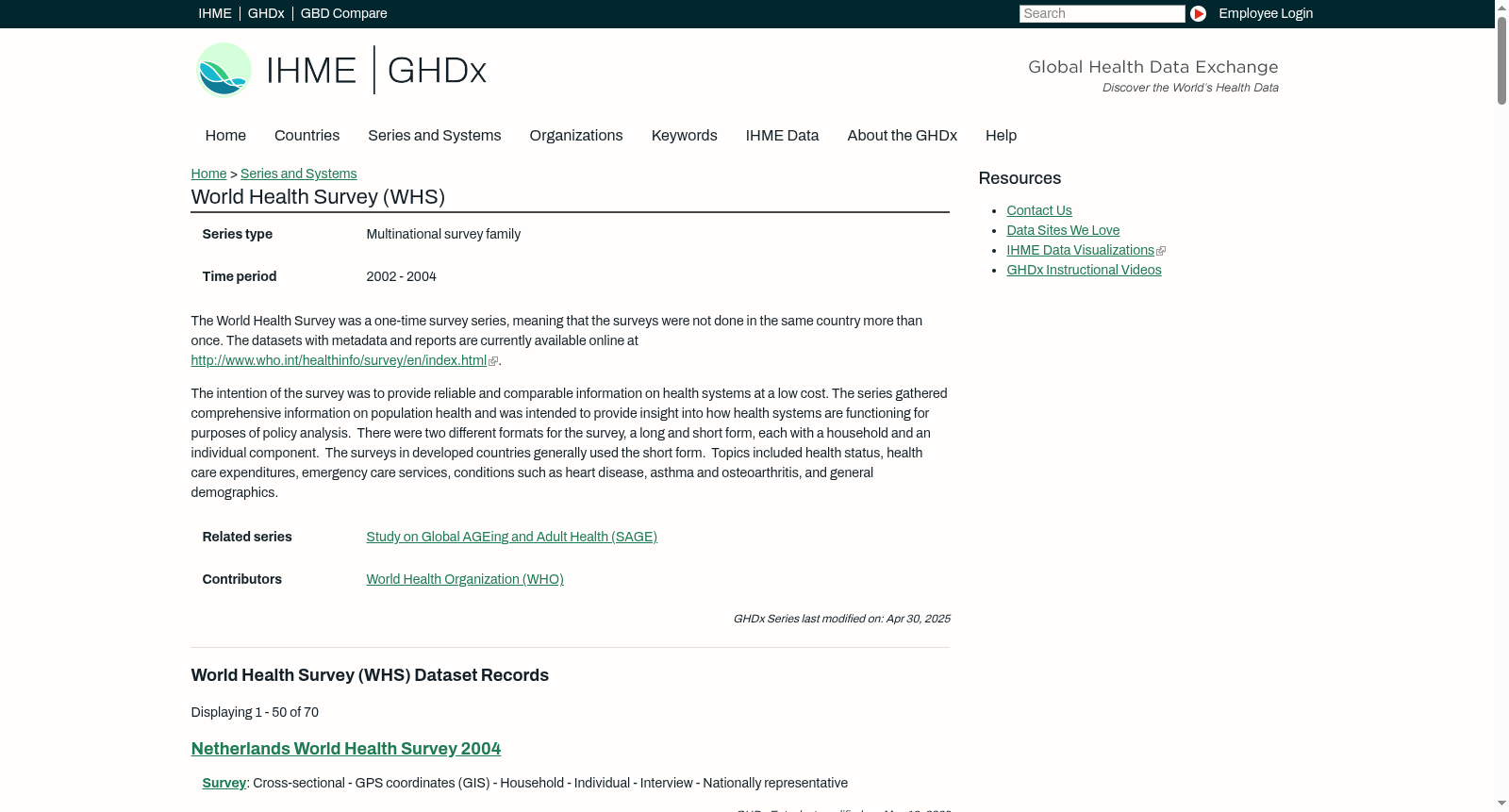Click the external link icon next to IHME Data Visualizations
The image size is (1509, 812).
(1161, 251)
